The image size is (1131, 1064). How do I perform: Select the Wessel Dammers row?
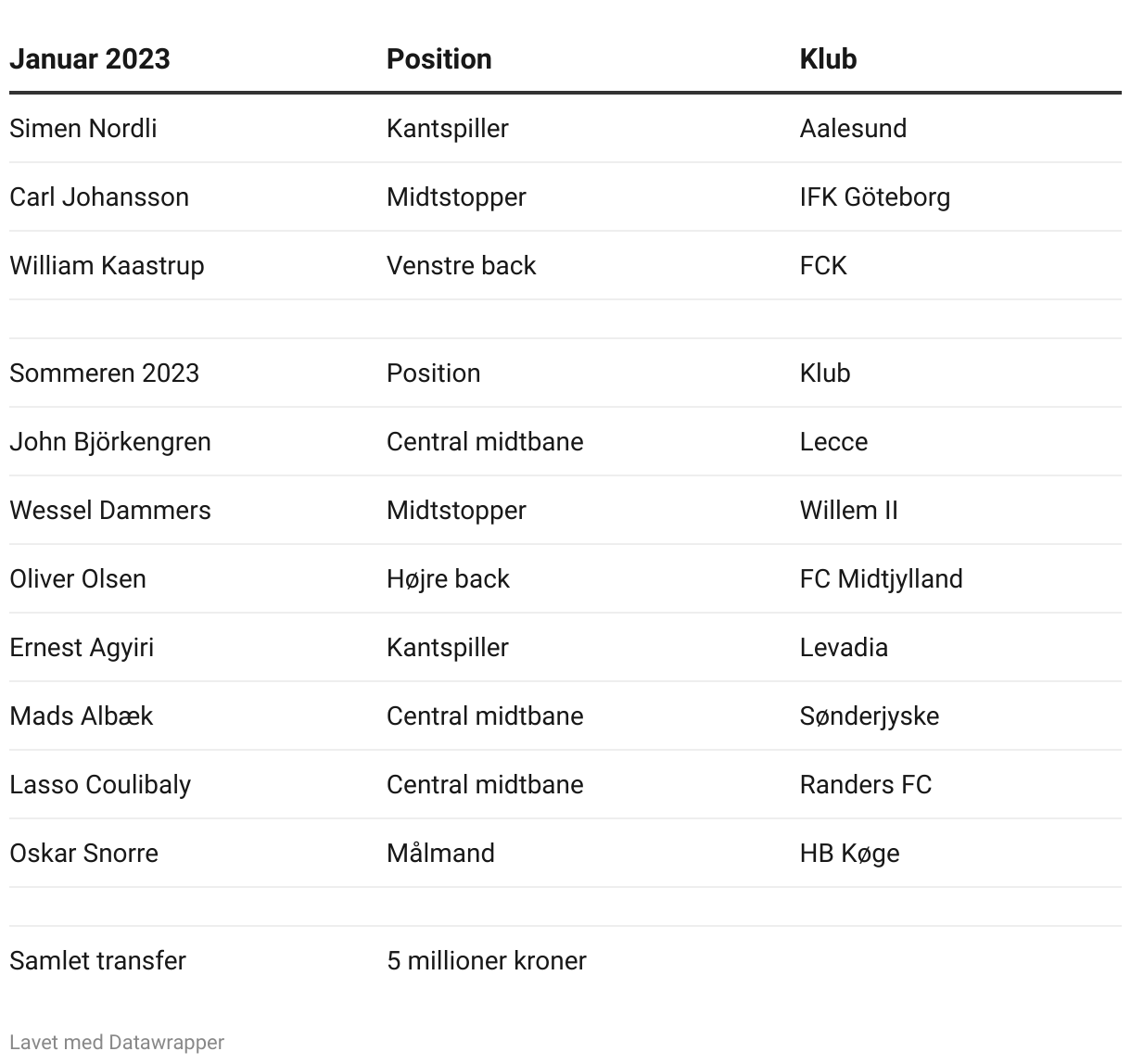[x=565, y=510]
